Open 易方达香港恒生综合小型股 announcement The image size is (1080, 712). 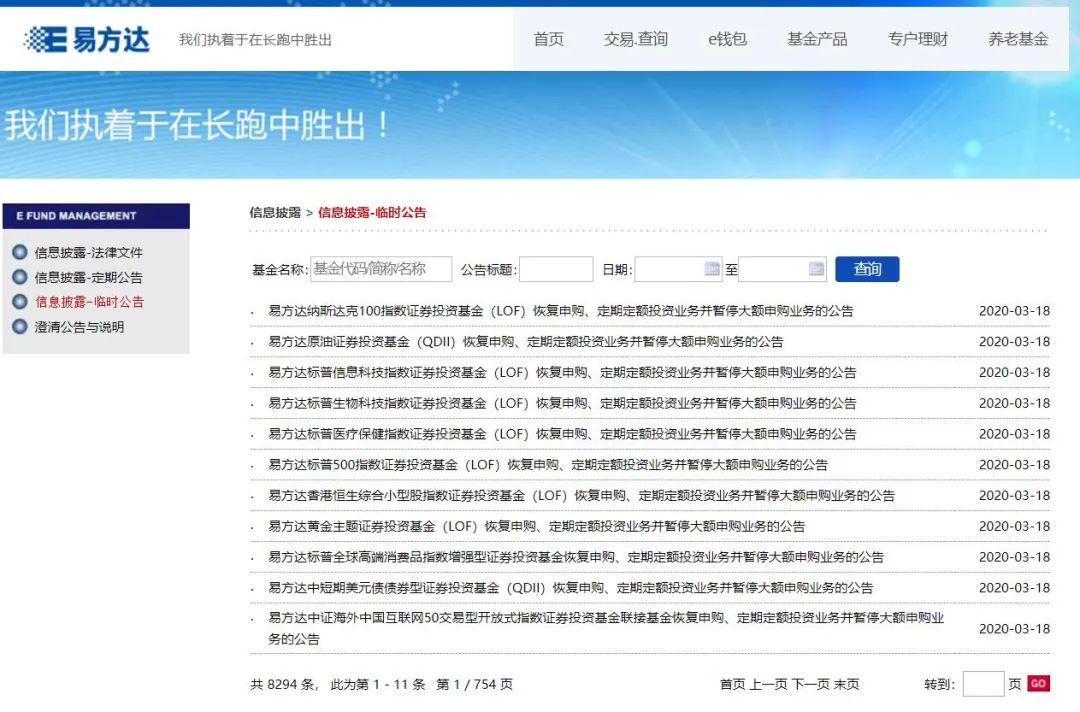pos(581,495)
